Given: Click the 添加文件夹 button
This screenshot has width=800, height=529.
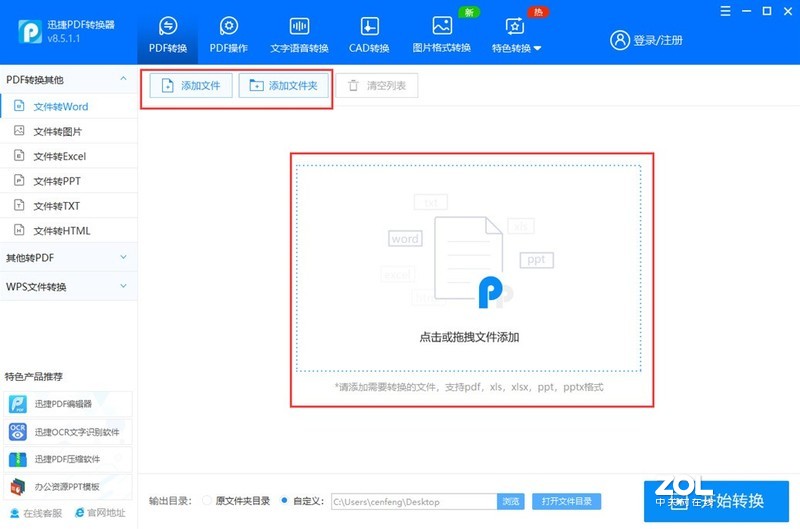Looking at the screenshot, I should 283,85.
